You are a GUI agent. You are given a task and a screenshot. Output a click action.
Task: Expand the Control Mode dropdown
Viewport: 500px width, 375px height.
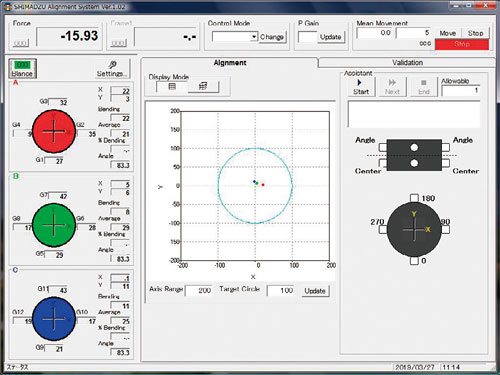tap(254, 36)
